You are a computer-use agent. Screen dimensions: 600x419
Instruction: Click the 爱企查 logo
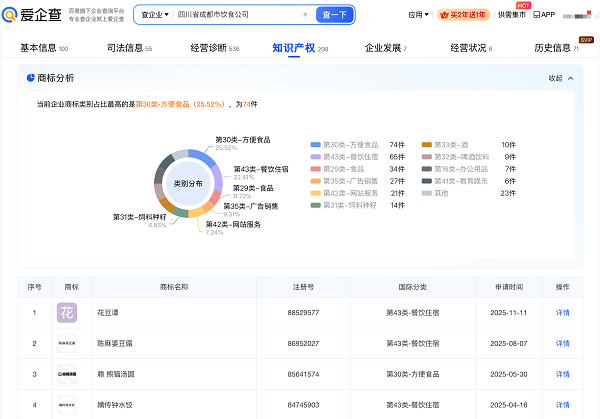coord(34,15)
